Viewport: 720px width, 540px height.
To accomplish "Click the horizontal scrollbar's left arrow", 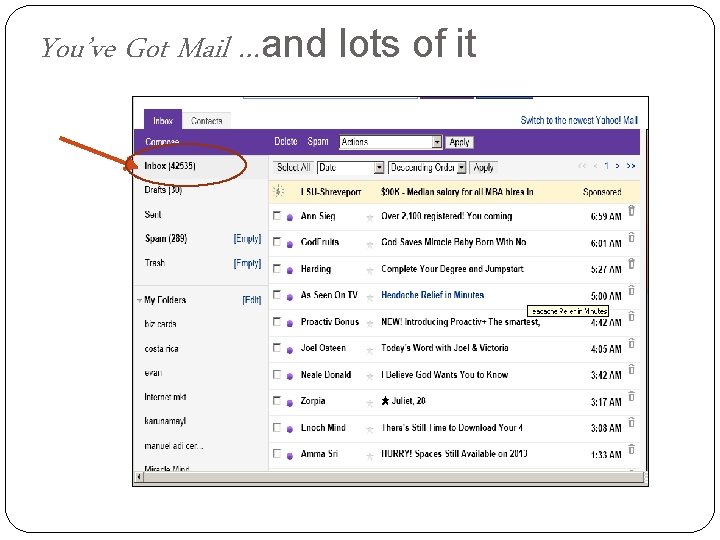I will [x=139, y=477].
